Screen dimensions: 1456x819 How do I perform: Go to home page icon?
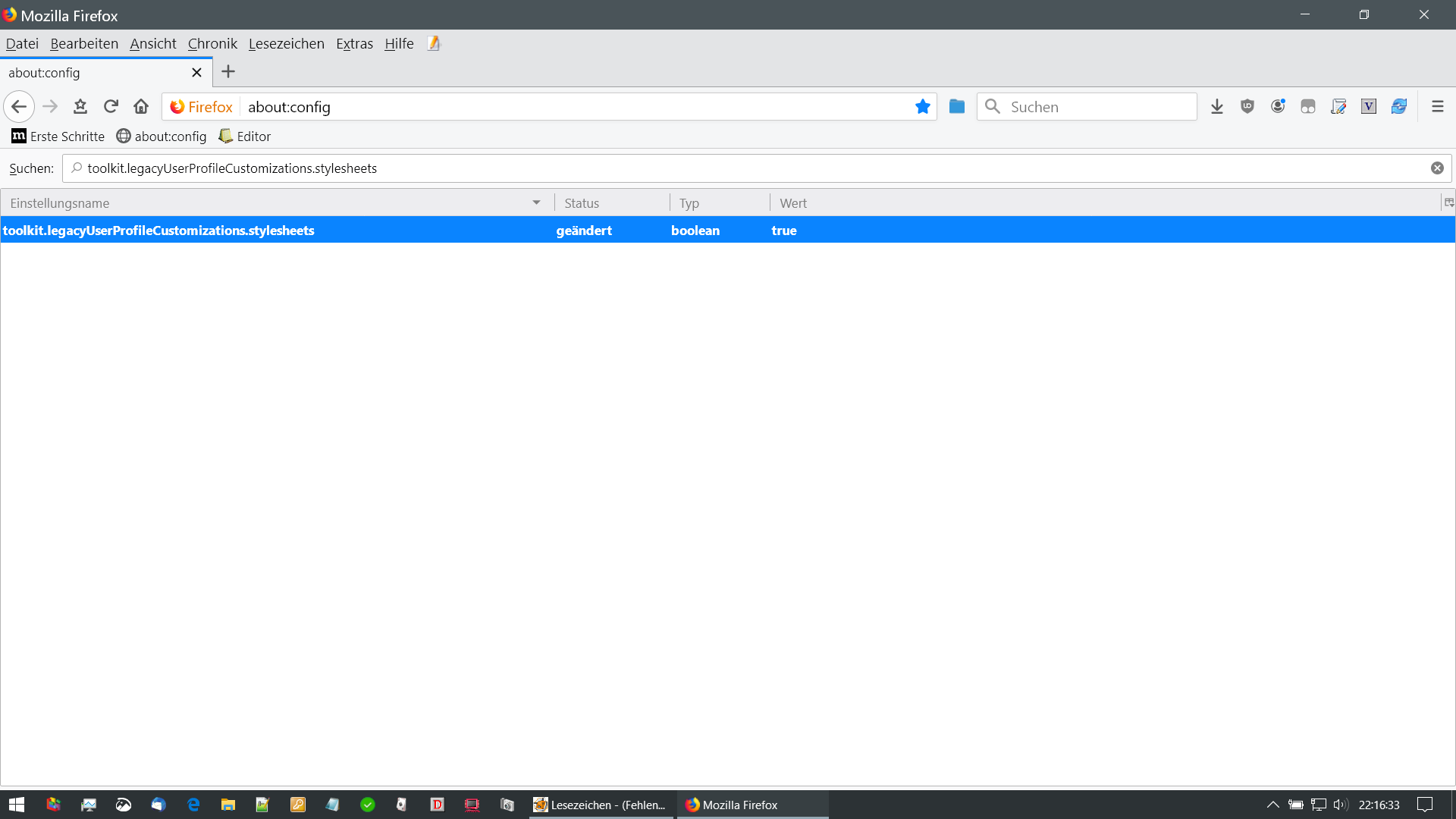coord(141,107)
